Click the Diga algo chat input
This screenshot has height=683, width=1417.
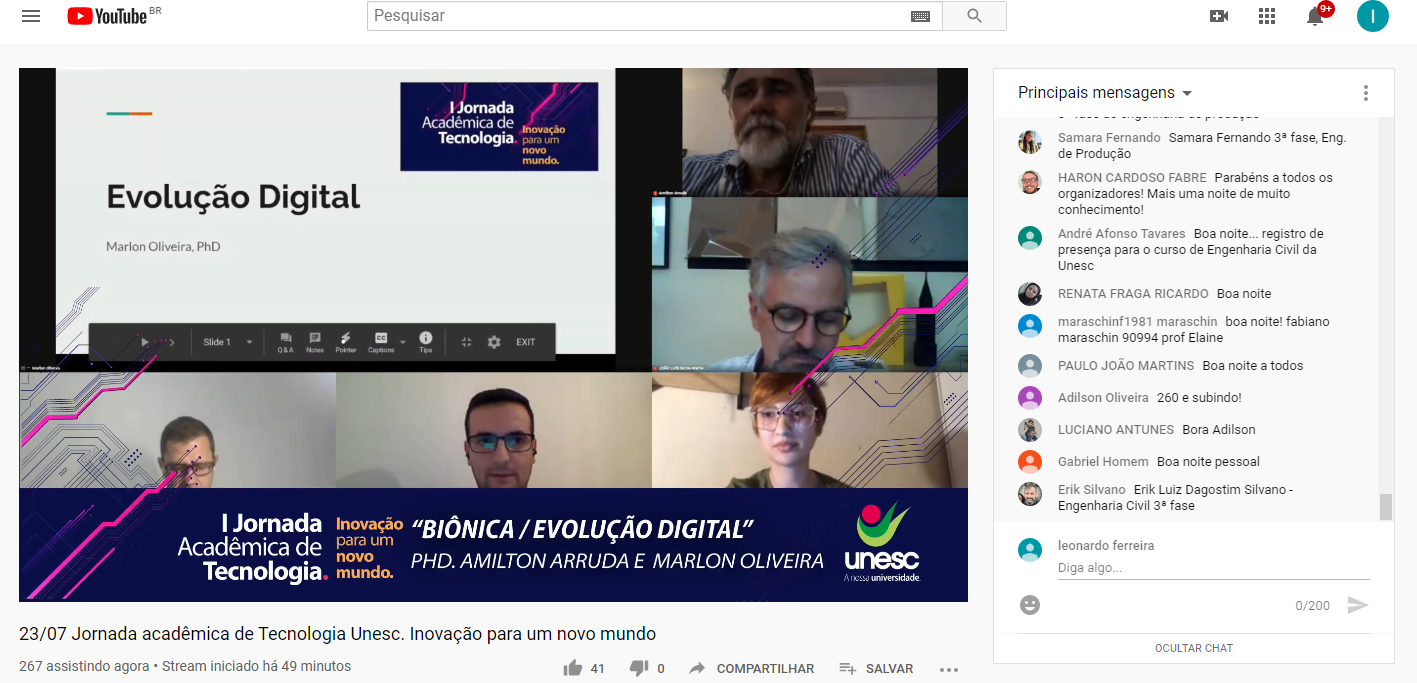tap(1212, 567)
